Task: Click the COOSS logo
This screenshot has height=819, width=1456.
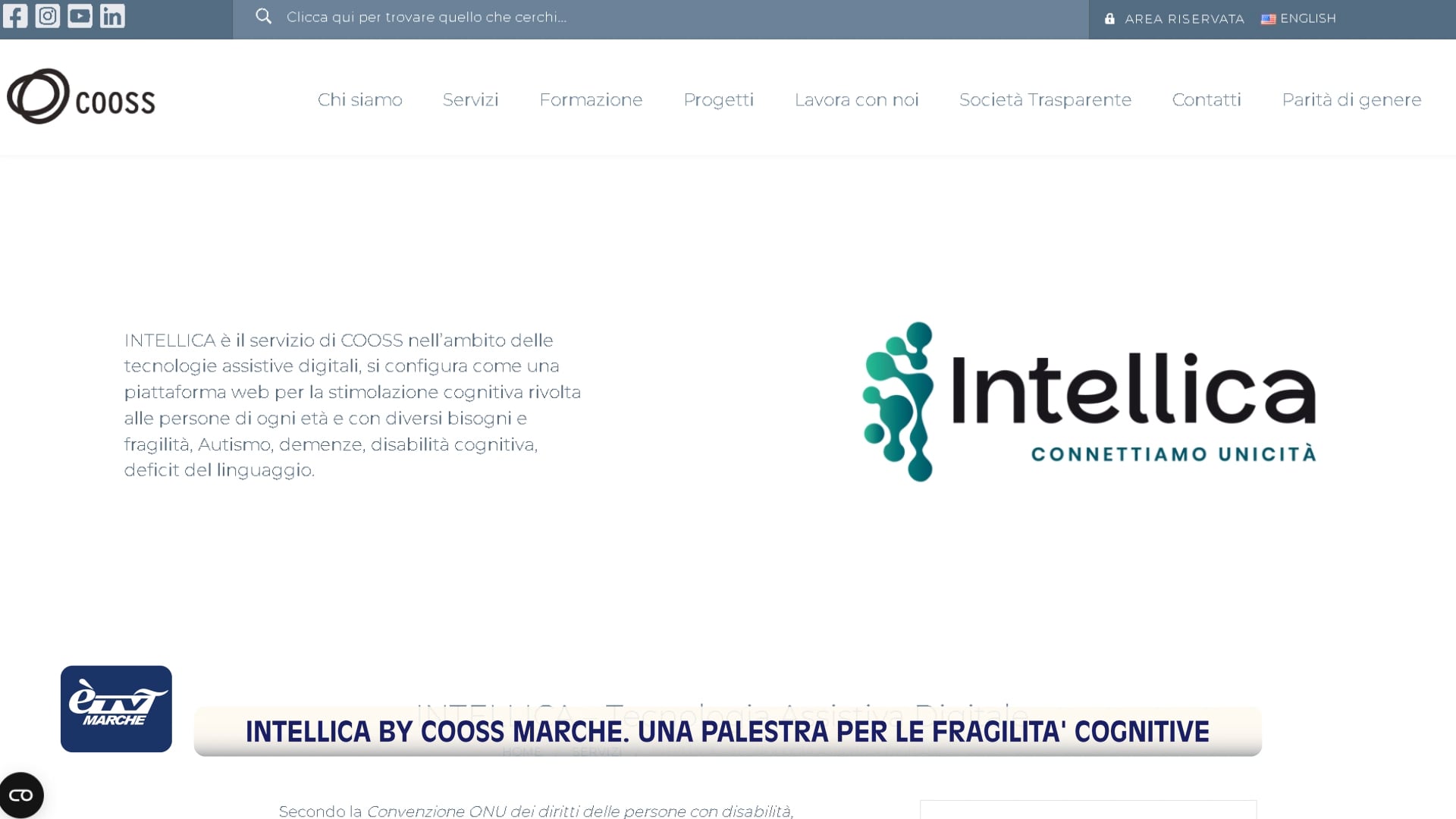Action: 81,97
